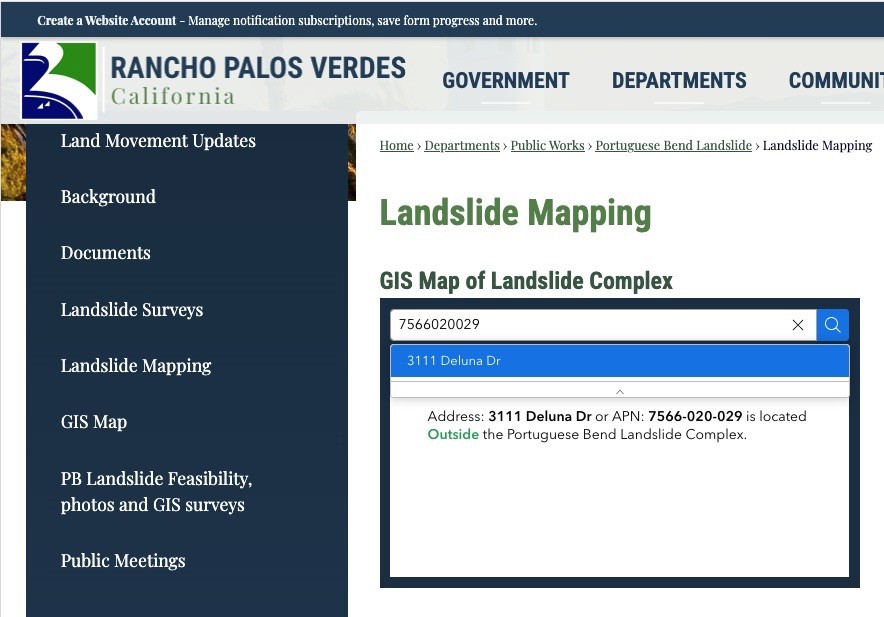This screenshot has width=884, height=617.
Task: Click the blue search magnifier button
Action: coord(832,325)
